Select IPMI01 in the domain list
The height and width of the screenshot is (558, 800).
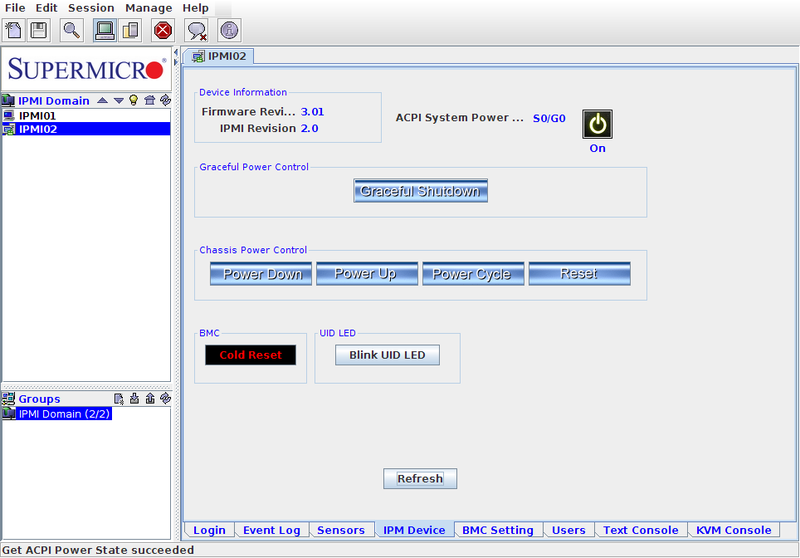pos(86,116)
